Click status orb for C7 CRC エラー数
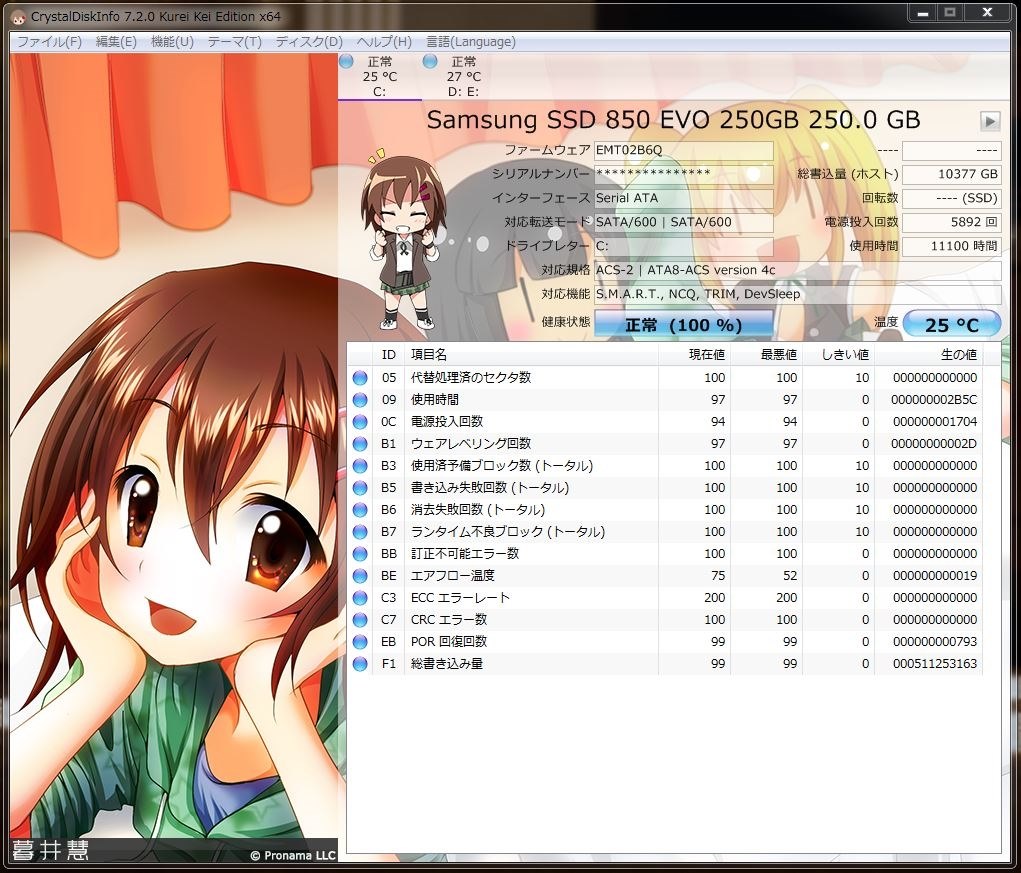The width and height of the screenshot is (1021, 873). [360, 620]
